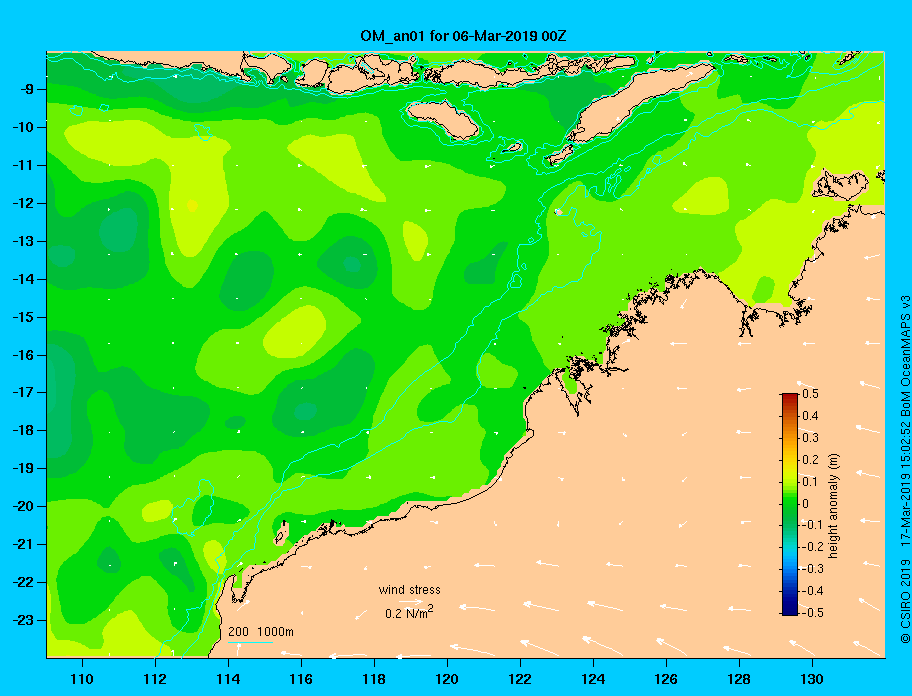Click the colorbar tick label 0.5
The width and height of the screenshot is (912, 696).
coord(810,394)
